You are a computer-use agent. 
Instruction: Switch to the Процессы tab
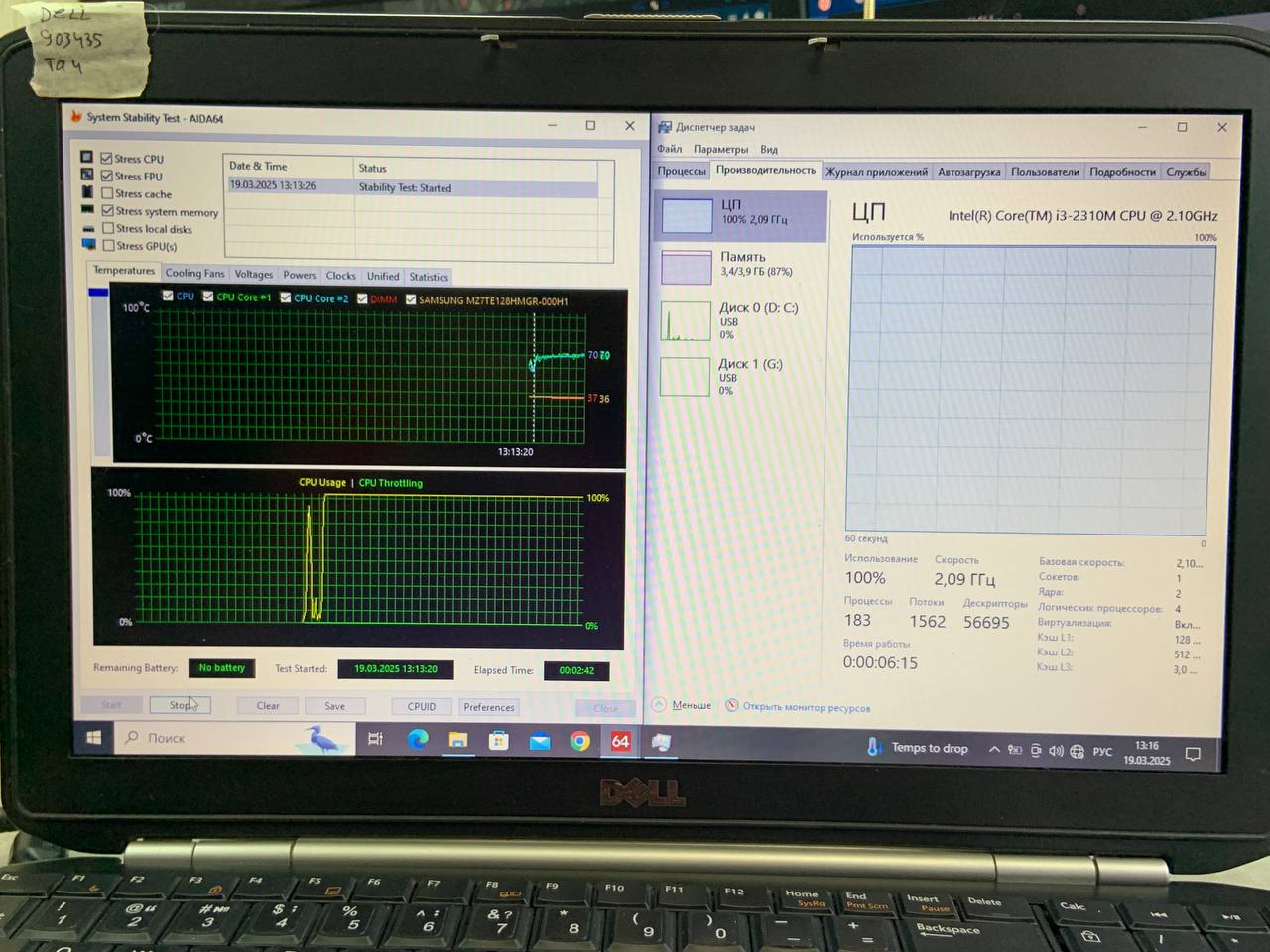[x=682, y=171]
